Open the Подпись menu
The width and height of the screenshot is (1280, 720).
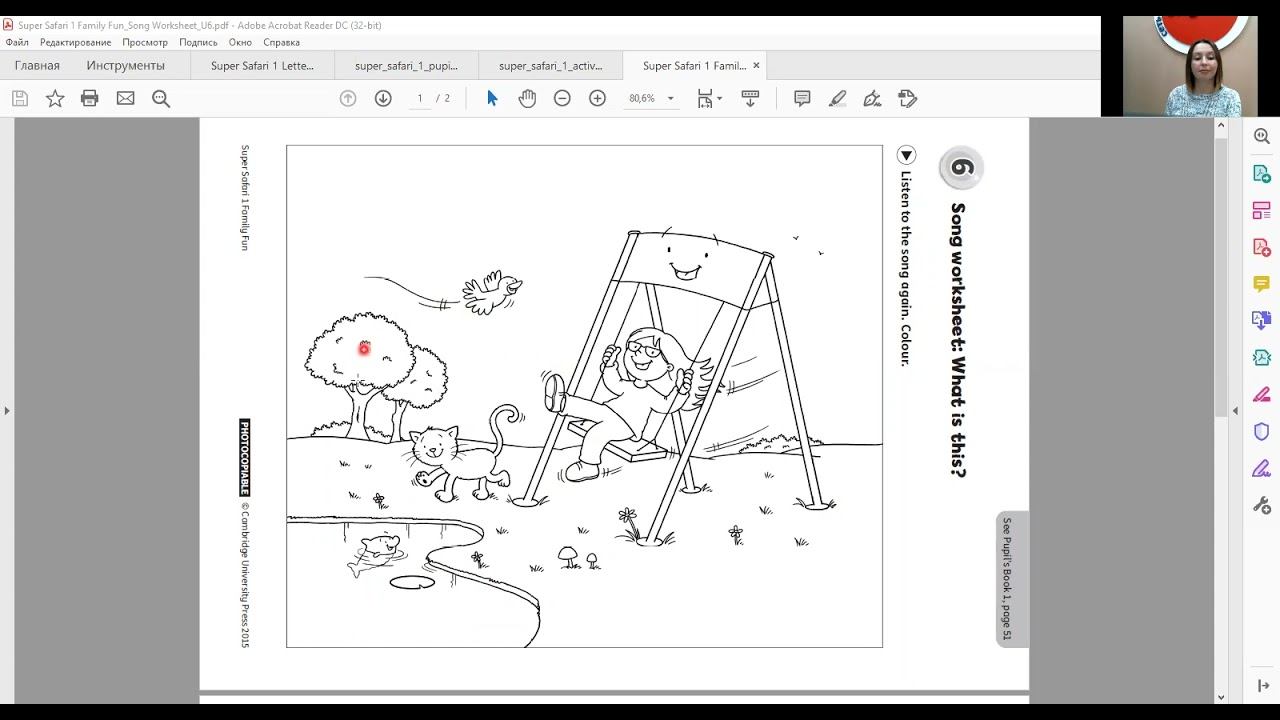click(198, 43)
